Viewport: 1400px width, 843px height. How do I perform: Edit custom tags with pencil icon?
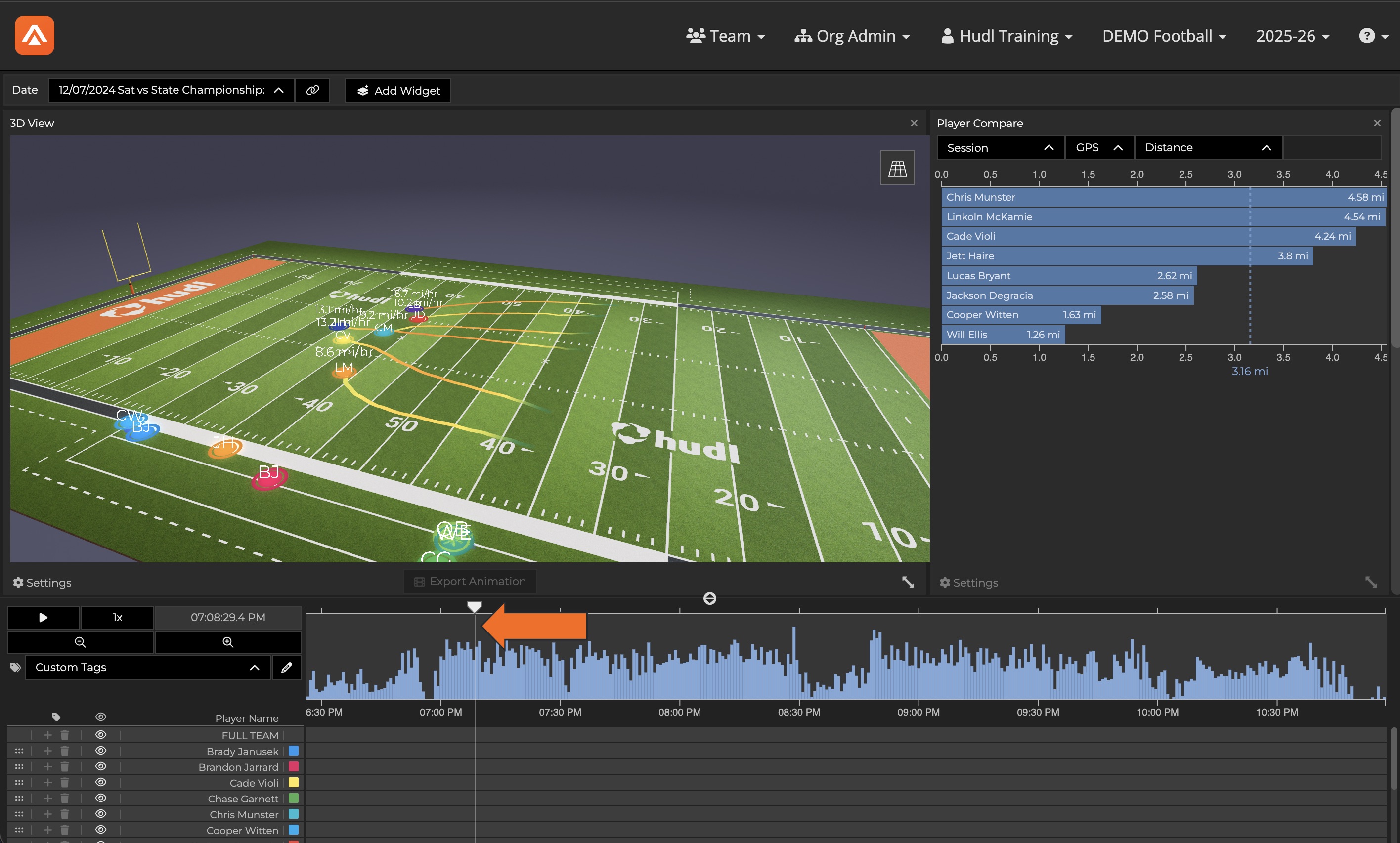point(286,667)
